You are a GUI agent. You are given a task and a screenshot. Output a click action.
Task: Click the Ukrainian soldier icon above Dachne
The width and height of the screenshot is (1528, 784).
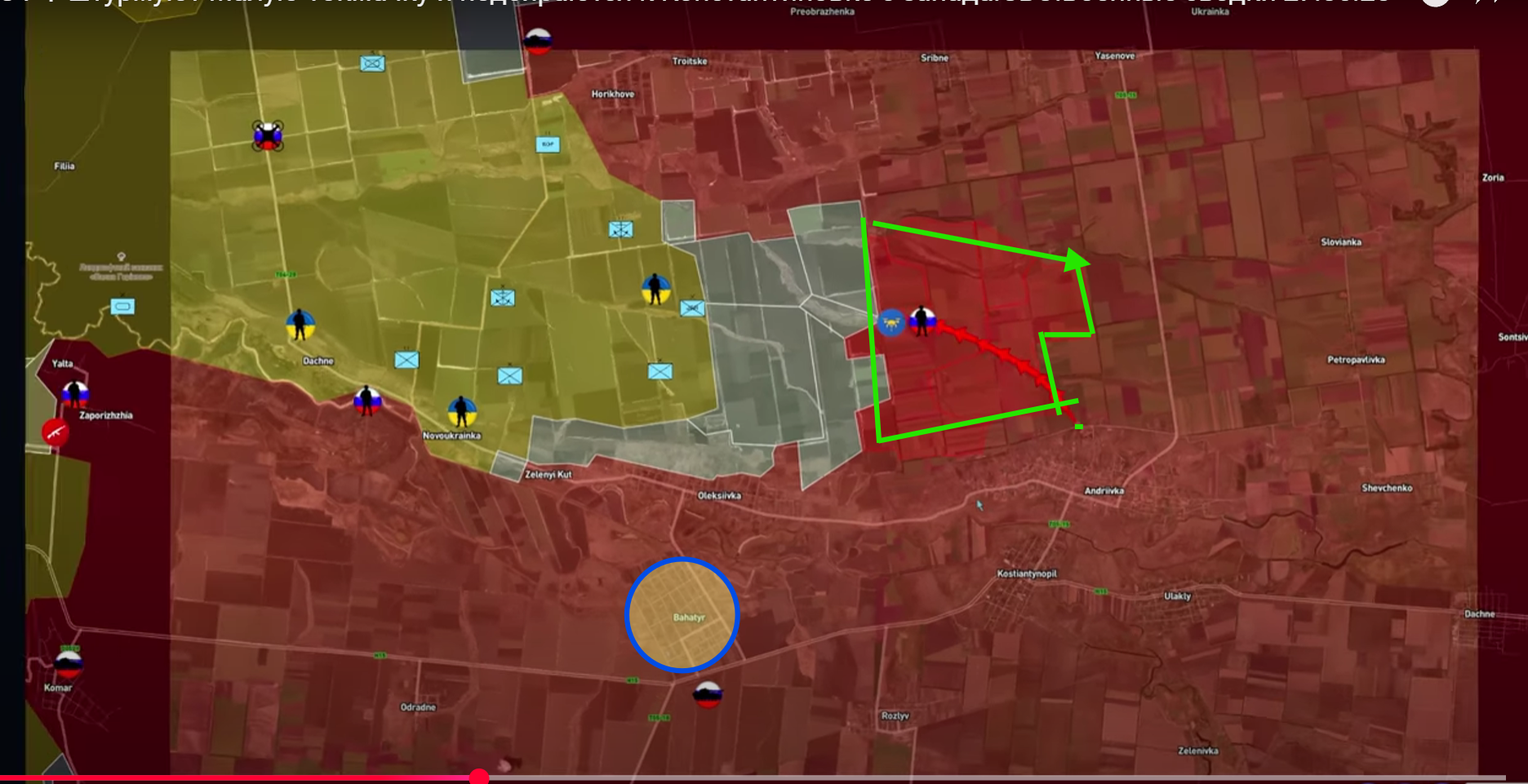pos(300,325)
